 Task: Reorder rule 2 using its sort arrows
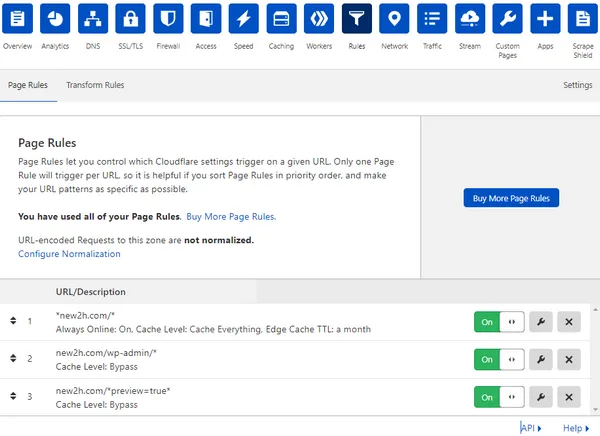tap(13, 358)
